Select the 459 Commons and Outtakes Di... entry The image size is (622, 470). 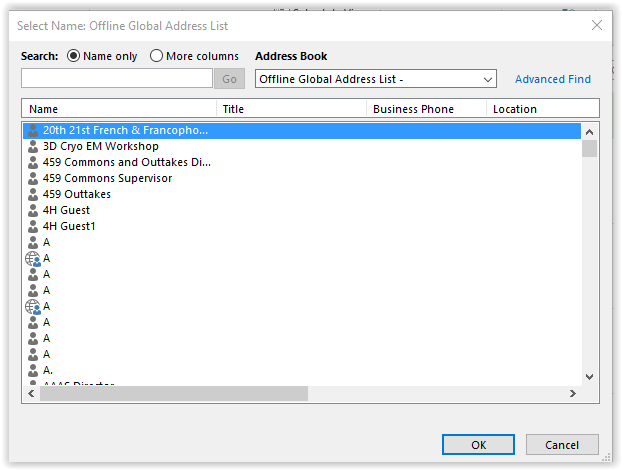click(x=302, y=162)
